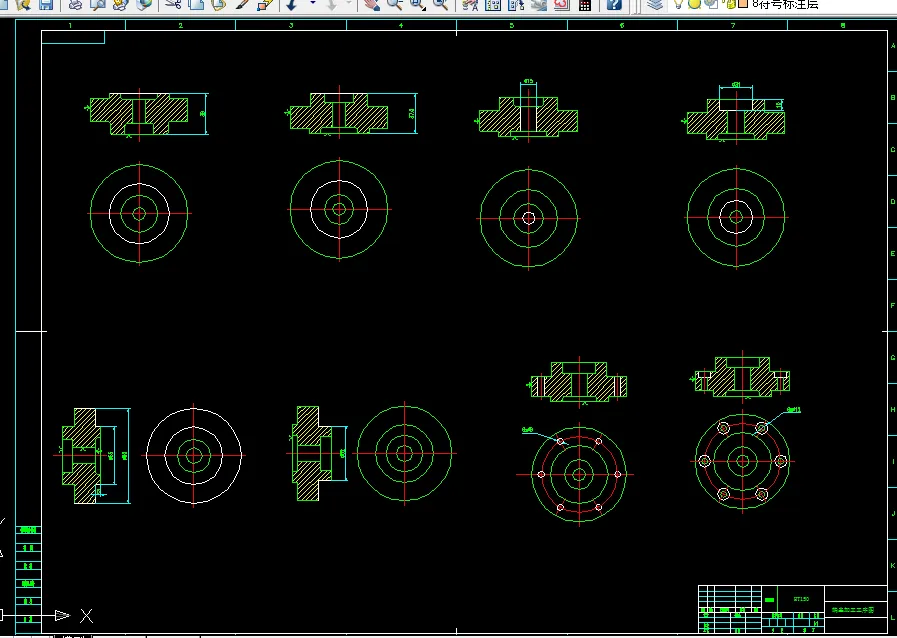
Task: Click zone label 4 on the top border
Action: [400, 25]
